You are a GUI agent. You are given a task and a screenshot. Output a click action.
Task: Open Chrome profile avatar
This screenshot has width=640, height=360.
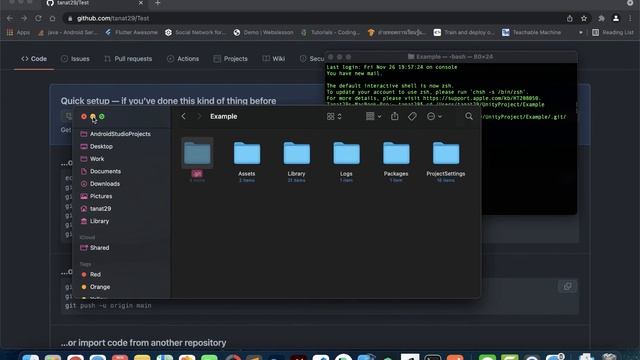tap(616, 18)
